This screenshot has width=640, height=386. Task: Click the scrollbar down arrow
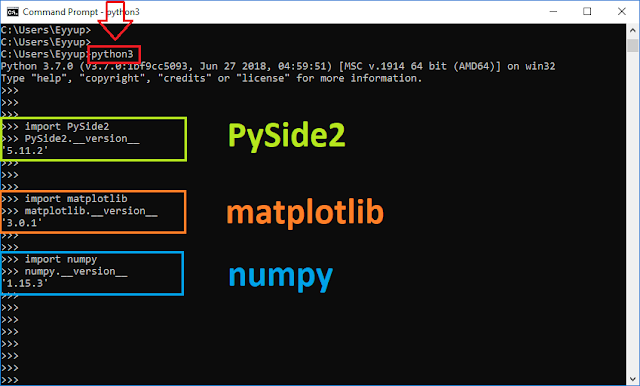coord(633,379)
